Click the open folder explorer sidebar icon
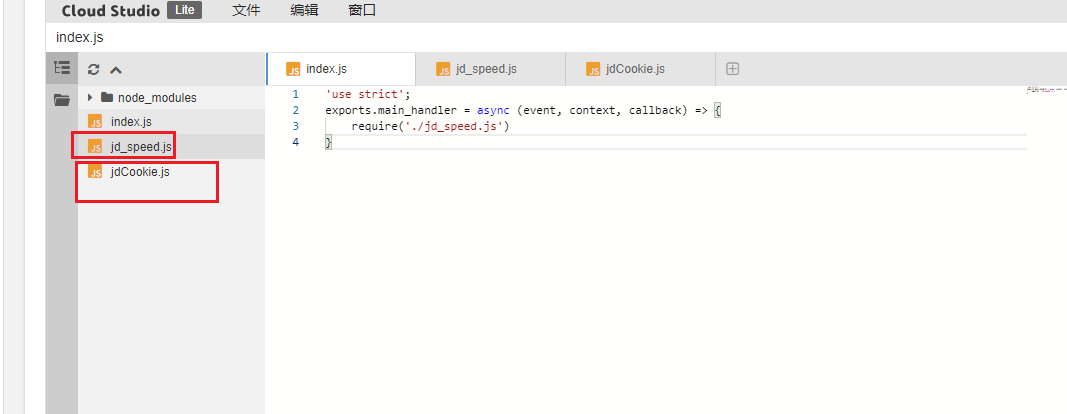1067x414 pixels. (x=62, y=99)
